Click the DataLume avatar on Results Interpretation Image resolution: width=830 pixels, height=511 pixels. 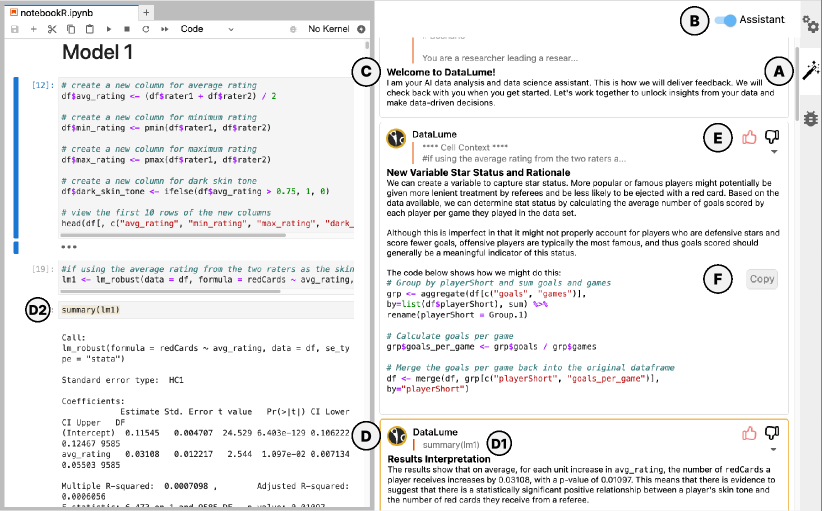(x=397, y=436)
